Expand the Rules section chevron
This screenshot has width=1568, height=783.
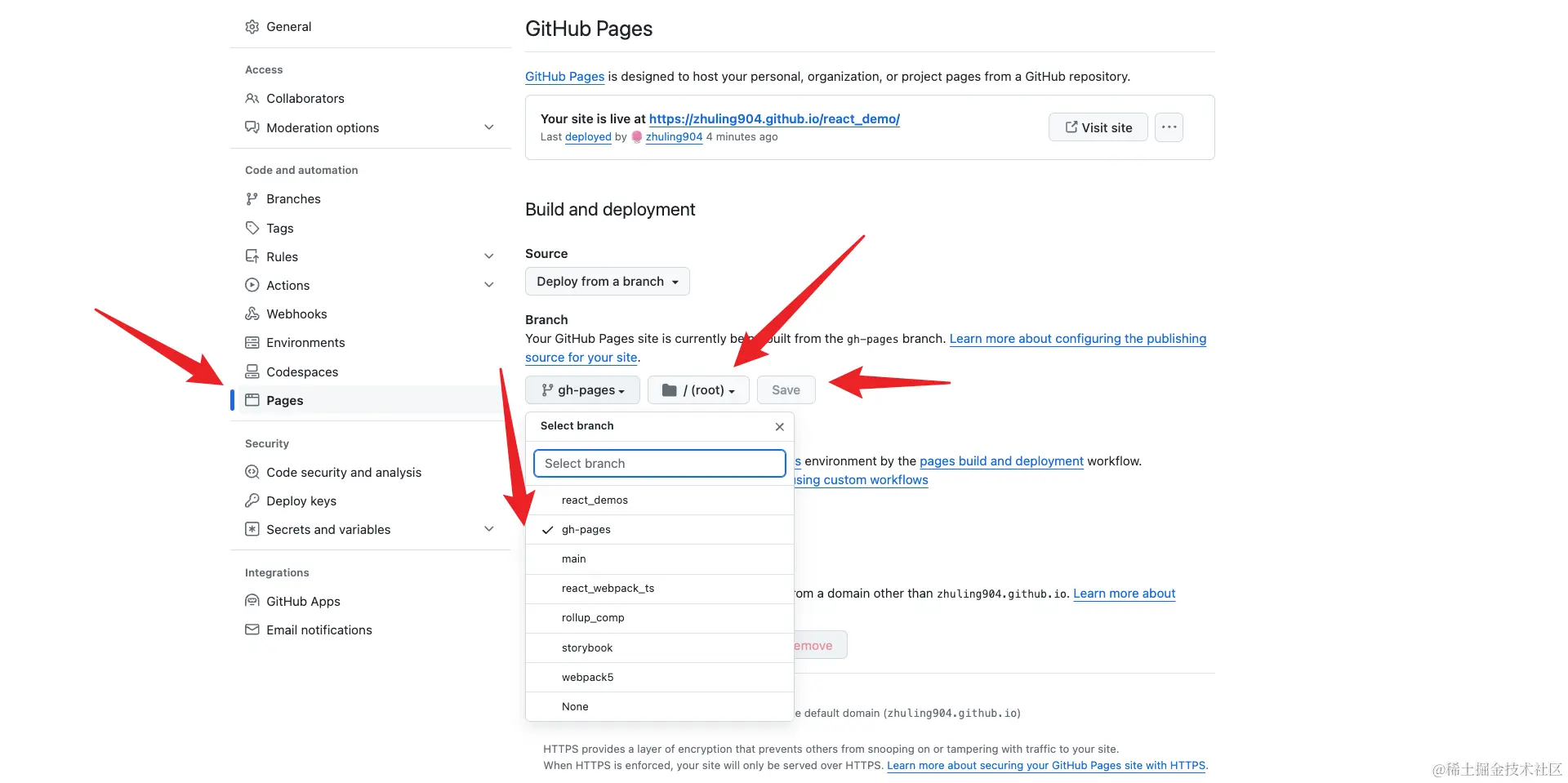[489, 256]
